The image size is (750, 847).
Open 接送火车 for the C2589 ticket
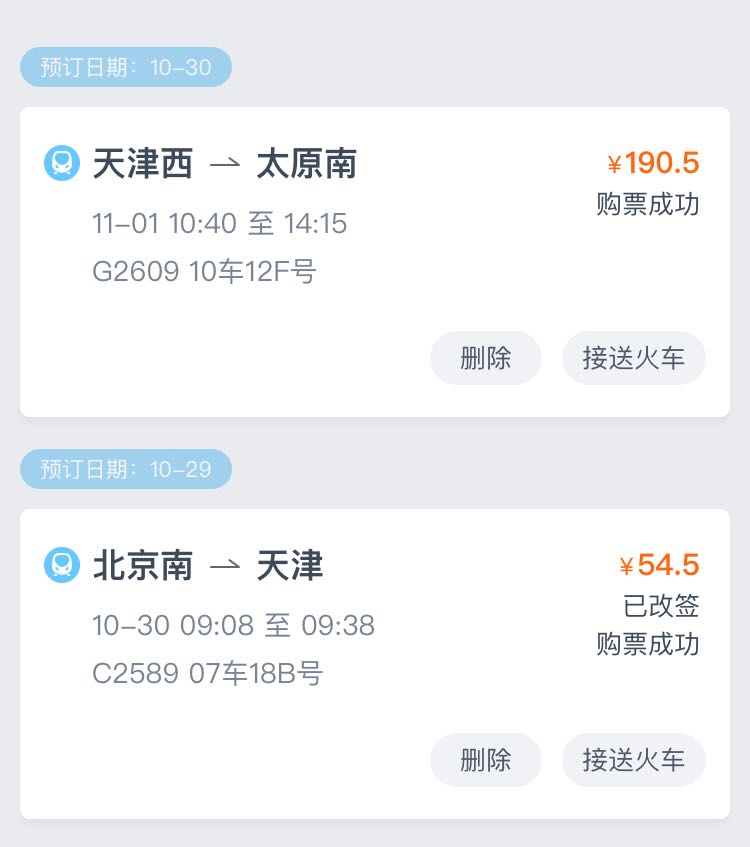pos(634,760)
